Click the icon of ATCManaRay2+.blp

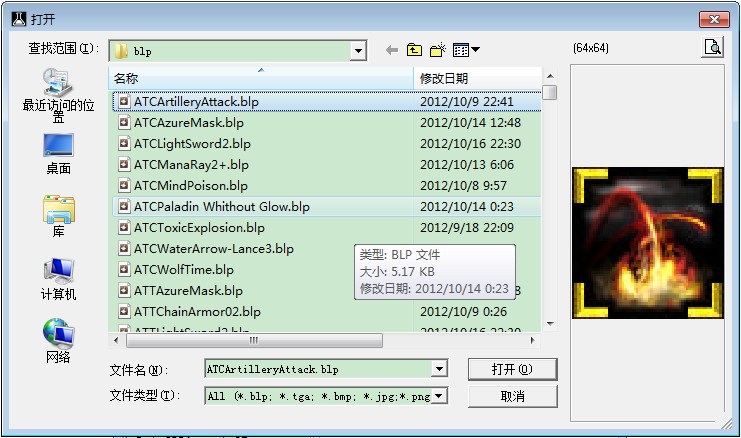coord(124,164)
